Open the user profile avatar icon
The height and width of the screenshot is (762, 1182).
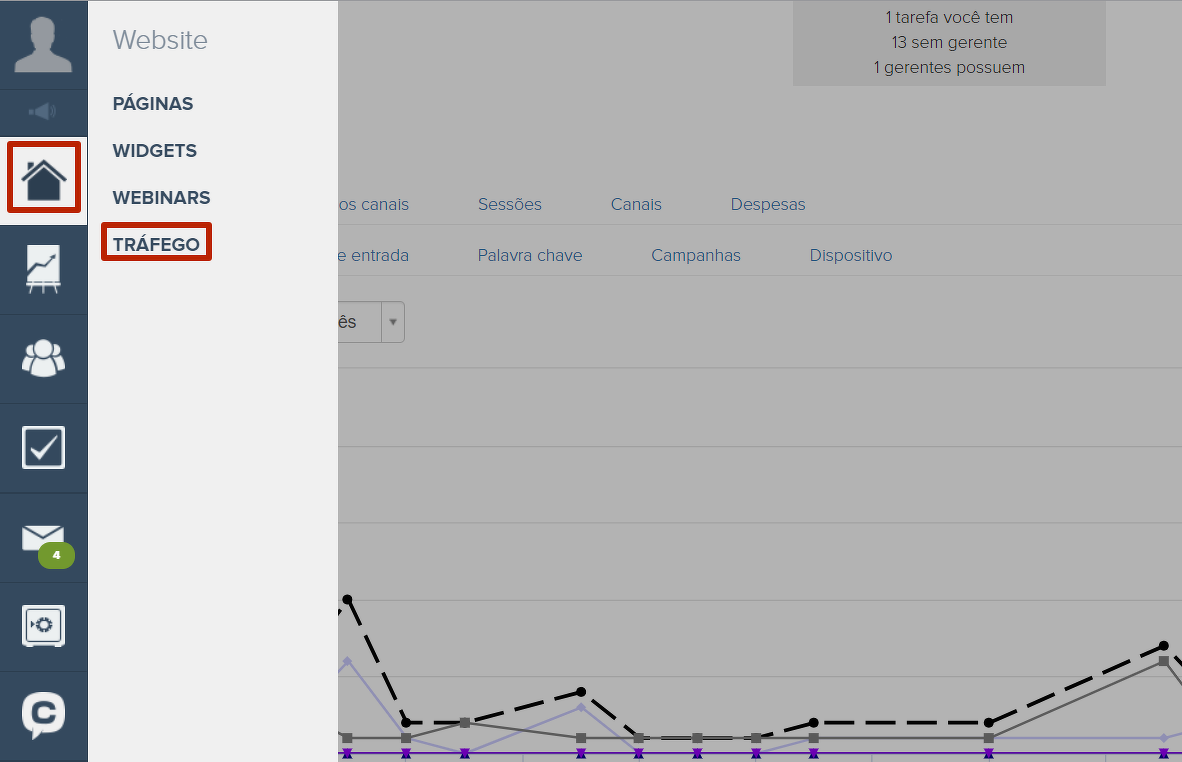click(x=43, y=45)
